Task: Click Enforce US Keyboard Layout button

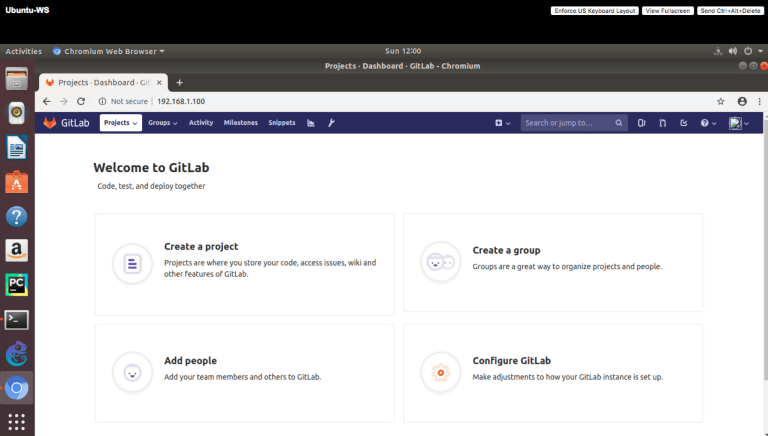Action: (x=595, y=11)
